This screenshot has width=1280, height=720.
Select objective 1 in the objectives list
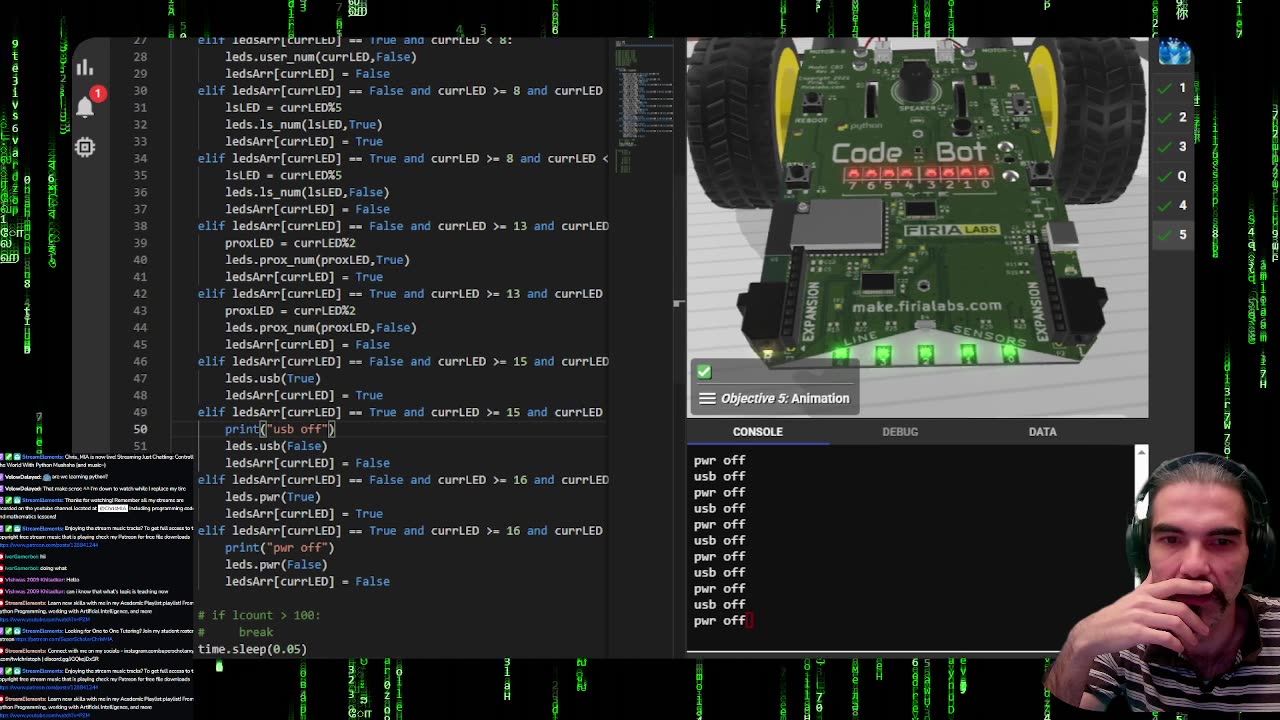tap(1173, 88)
